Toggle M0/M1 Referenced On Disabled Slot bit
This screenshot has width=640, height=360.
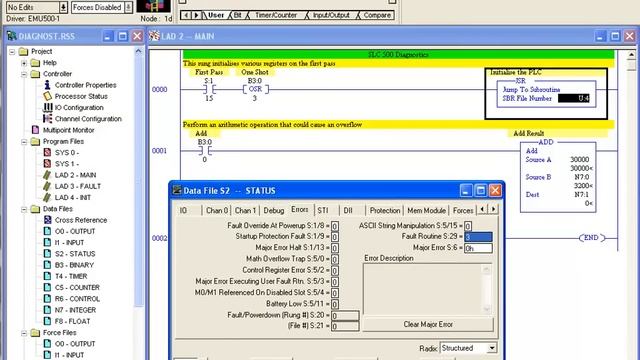point(335,293)
